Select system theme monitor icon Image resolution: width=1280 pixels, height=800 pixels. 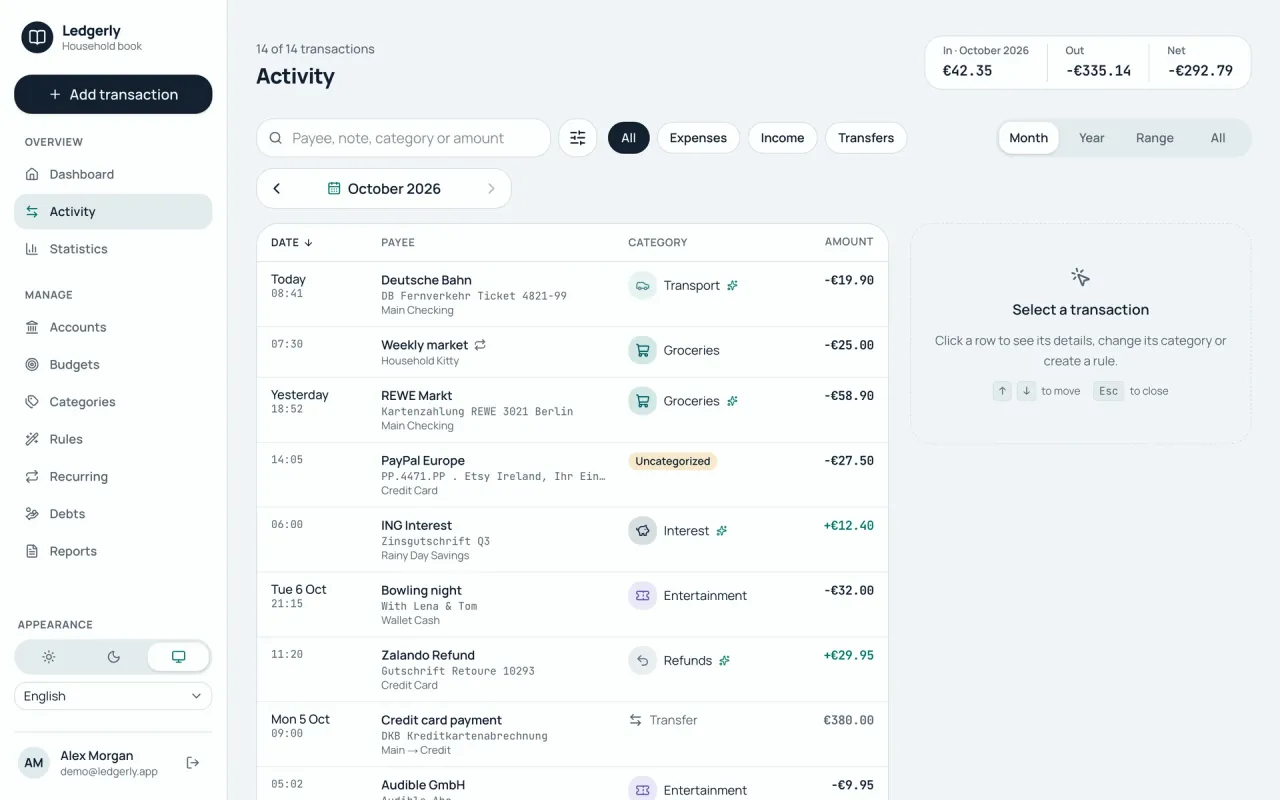pyautogui.click(x=178, y=657)
